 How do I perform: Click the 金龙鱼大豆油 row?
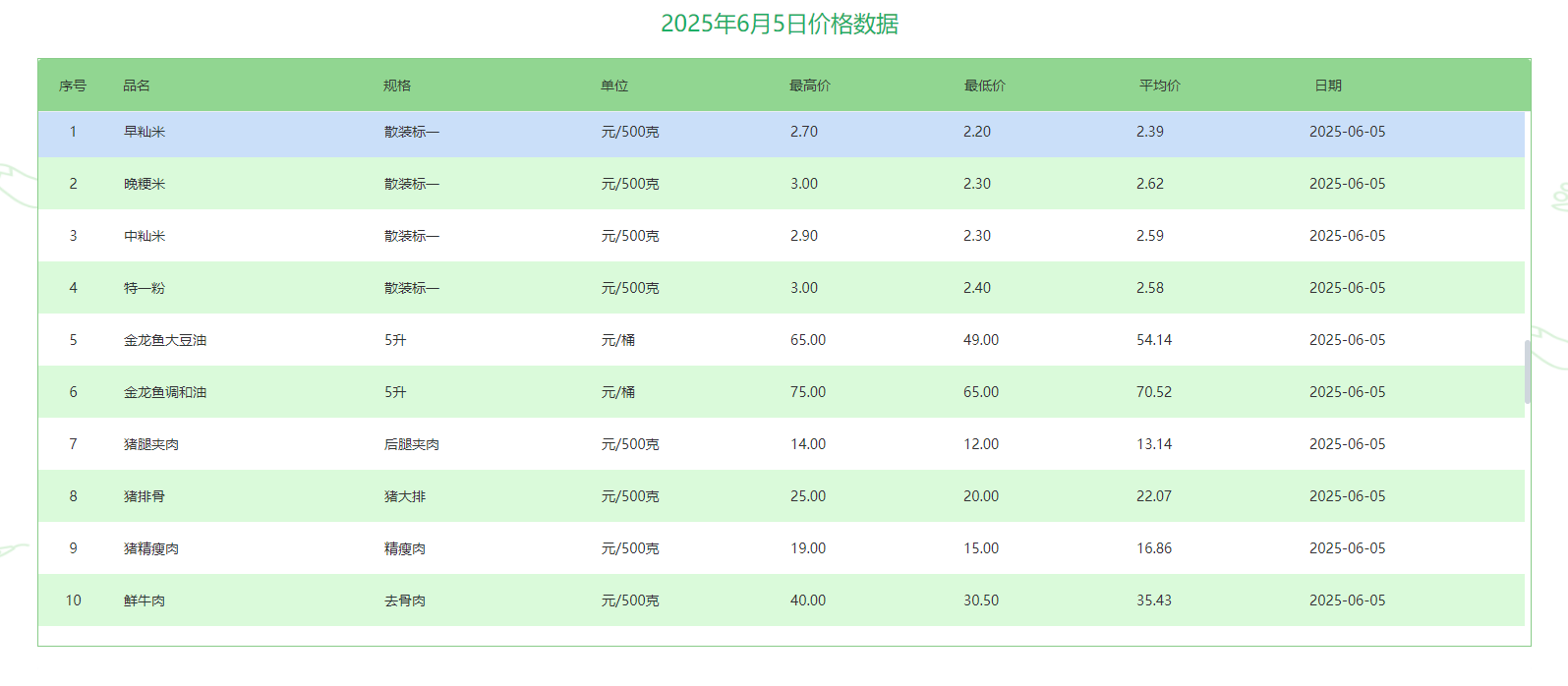click(x=165, y=340)
